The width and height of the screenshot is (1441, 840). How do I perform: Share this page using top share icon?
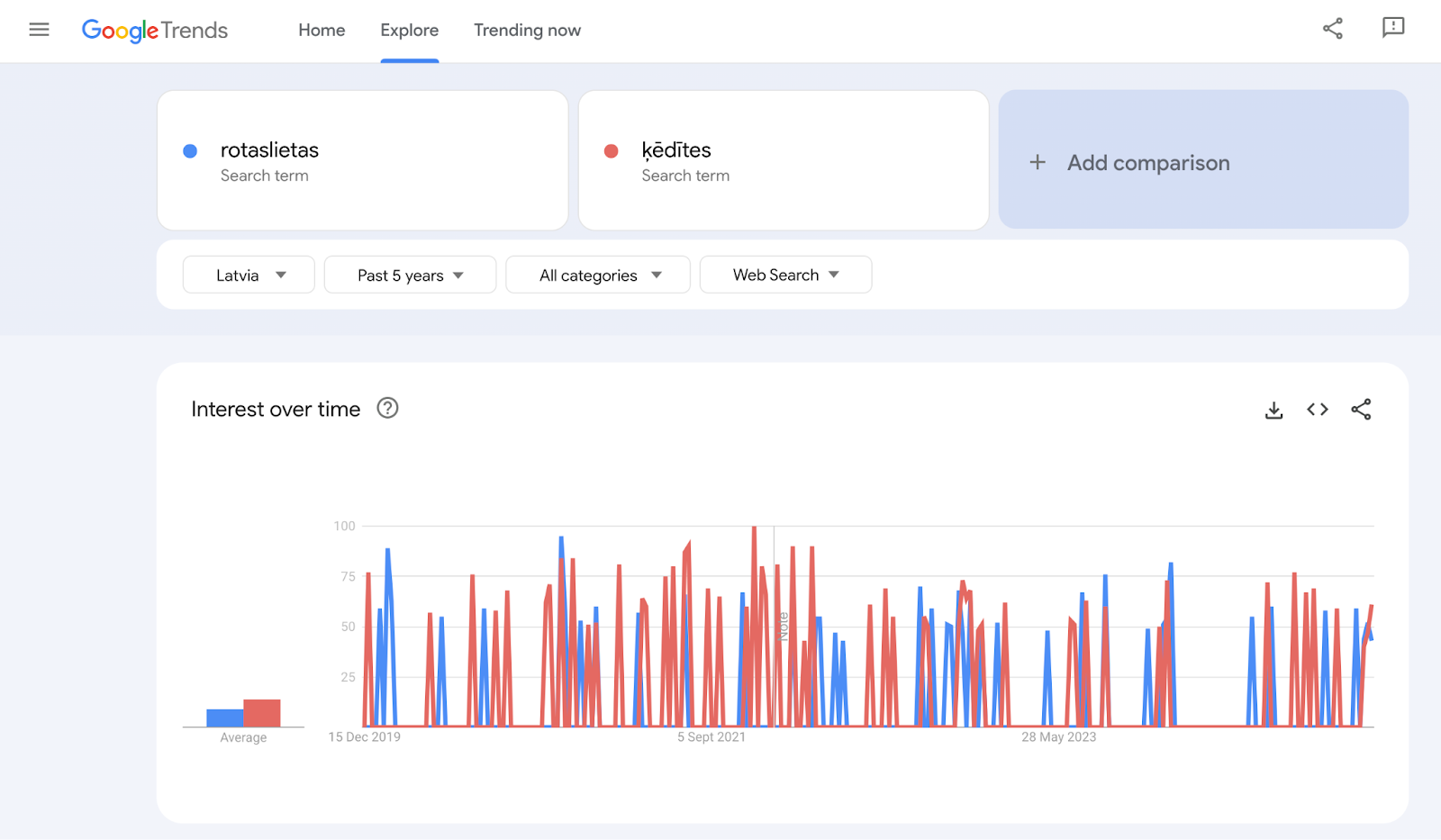[x=1333, y=29]
